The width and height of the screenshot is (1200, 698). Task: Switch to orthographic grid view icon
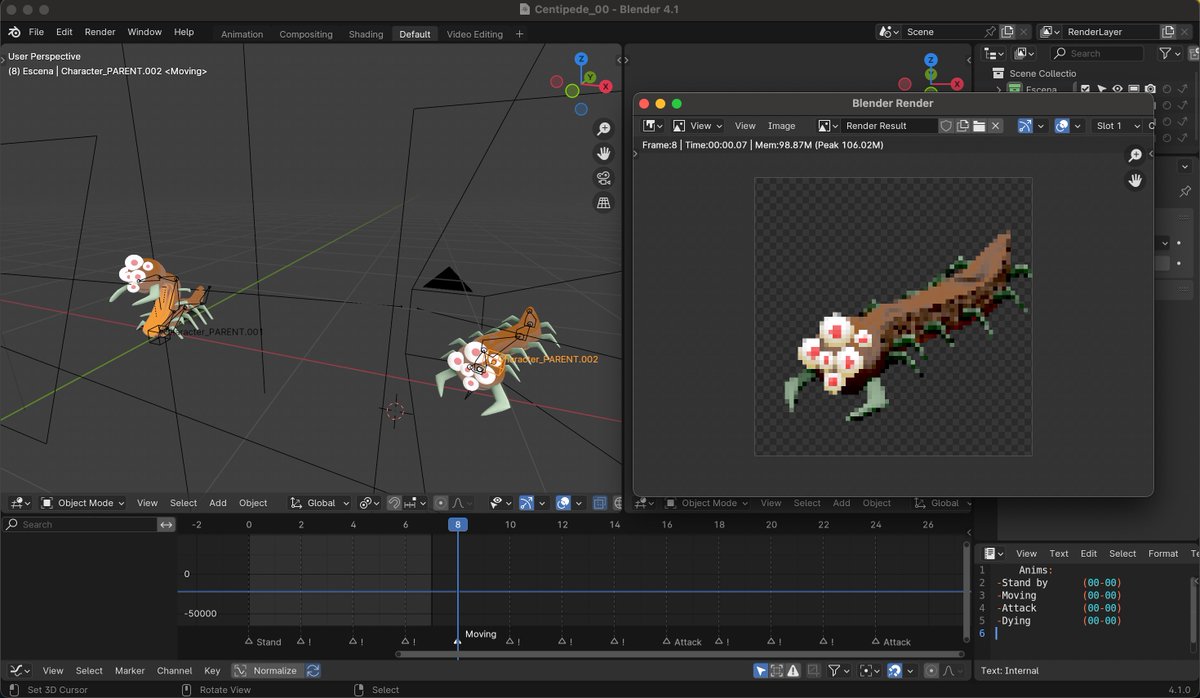tap(604, 203)
